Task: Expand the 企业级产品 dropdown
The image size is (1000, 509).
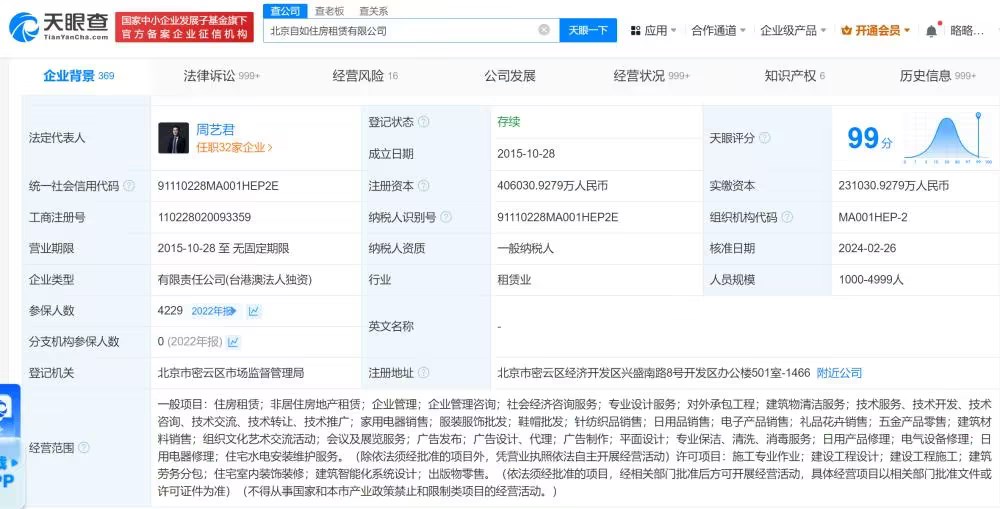Action: click(794, 31)
